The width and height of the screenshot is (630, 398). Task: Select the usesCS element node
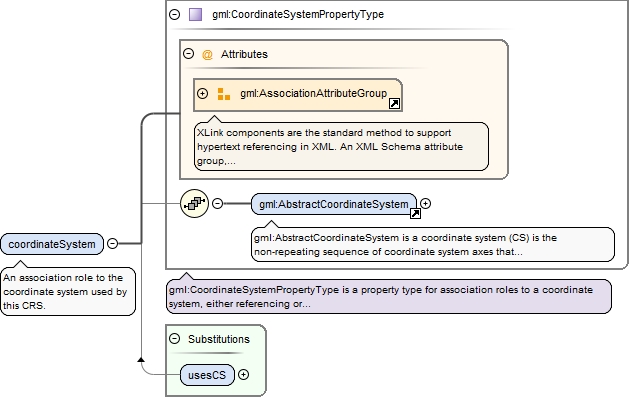pyautogui.click(x=207, y=375)
